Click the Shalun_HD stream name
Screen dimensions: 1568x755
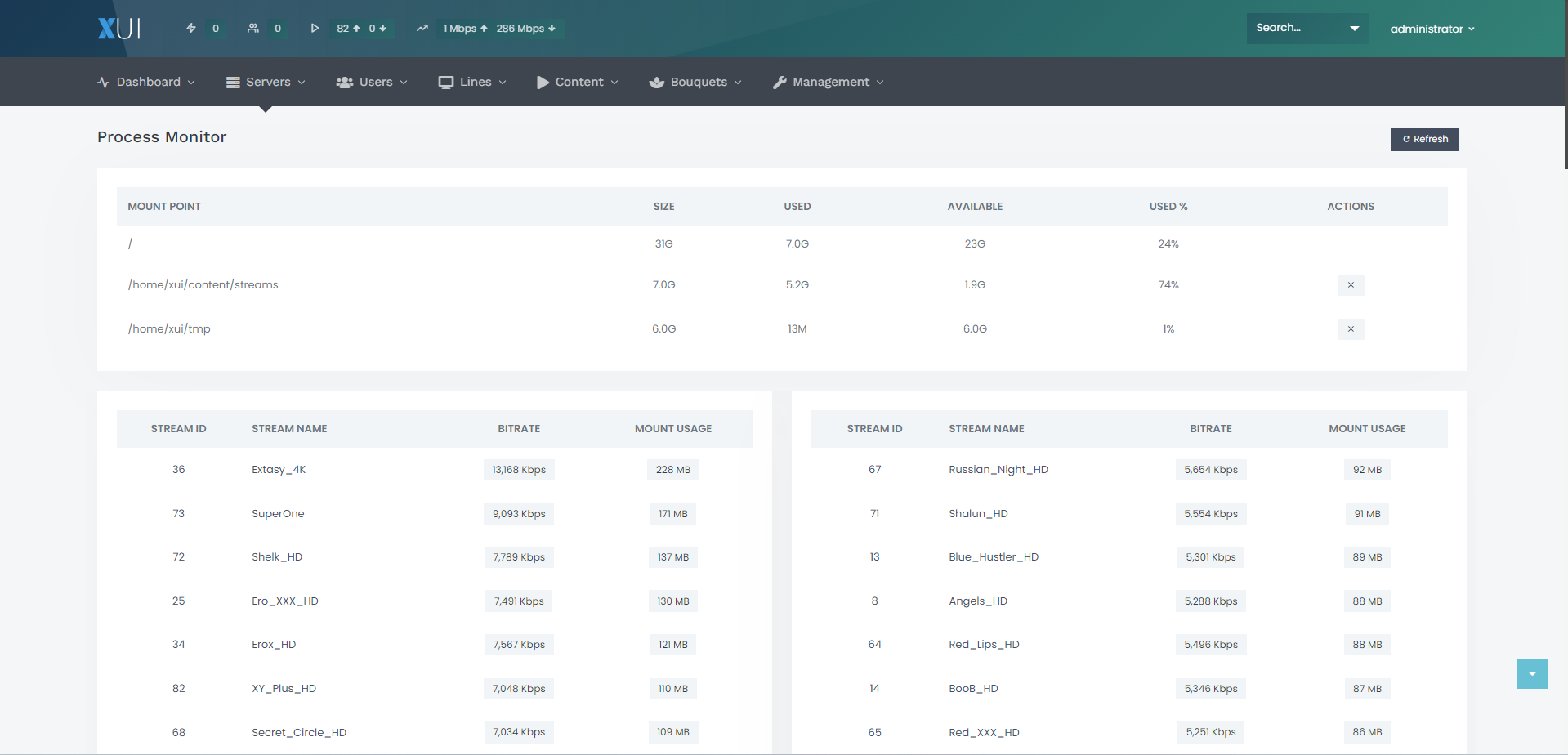tap(978, 514)
